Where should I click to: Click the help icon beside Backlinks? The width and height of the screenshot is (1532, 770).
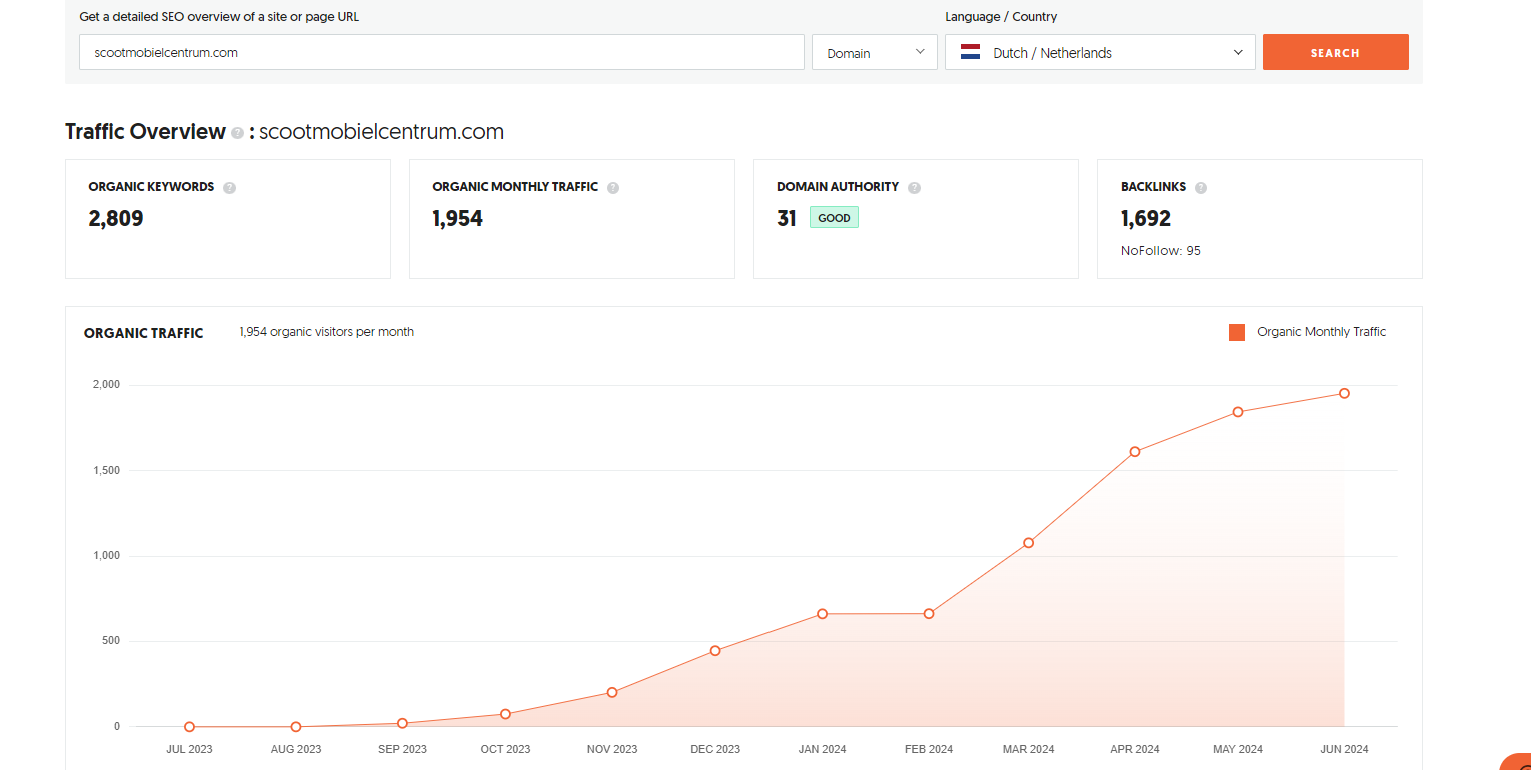(1201, 188)
